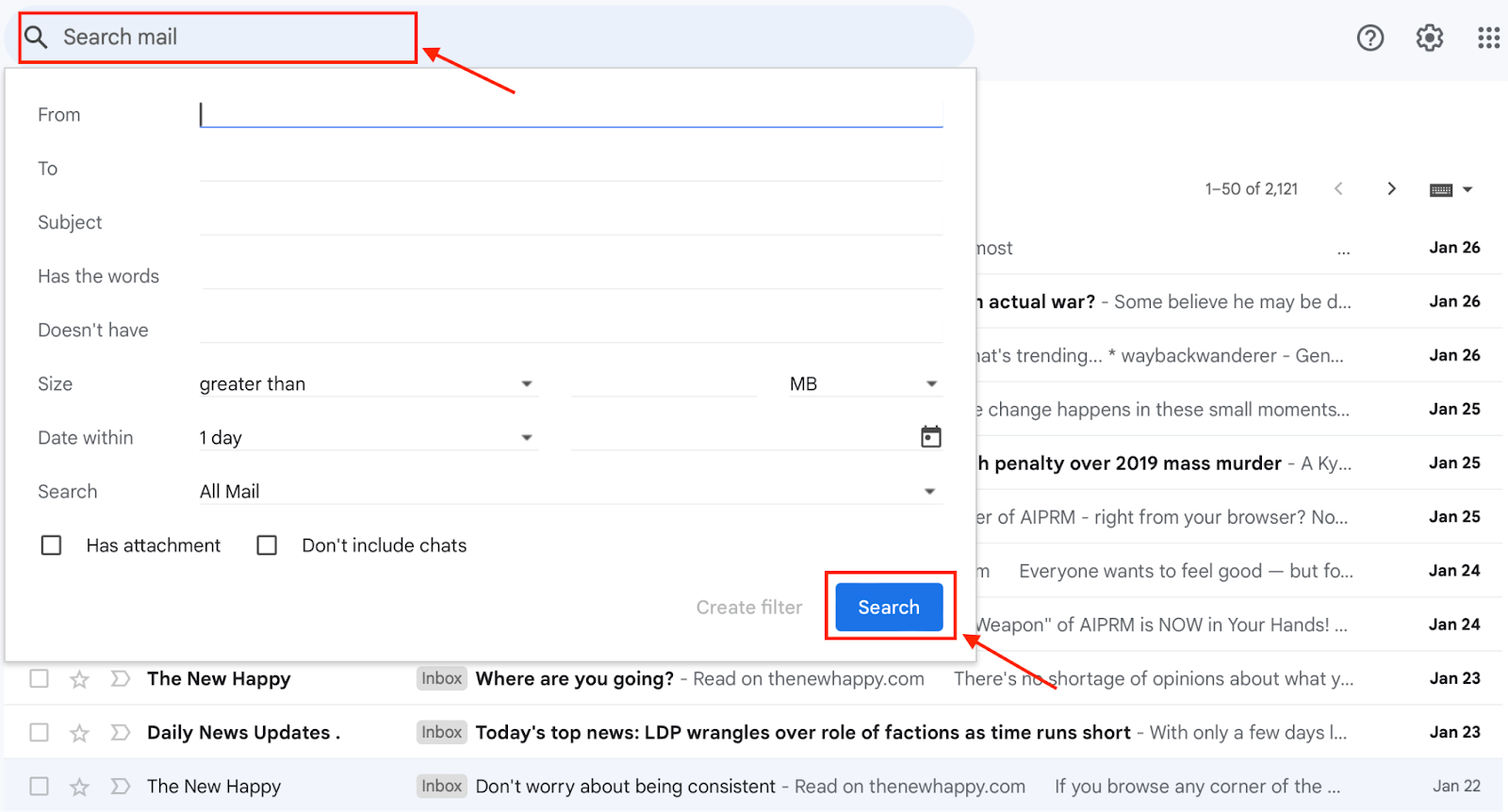Viewport: 1508px width, 812px height.
Task: Mark the Daily News Updates email as important
Action: pos(120,732)
